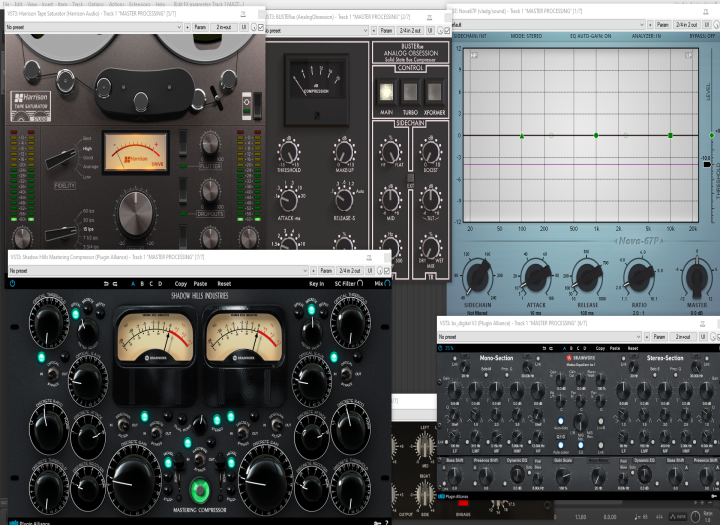
Task: Click the MASTER knob on Nova-67P
Action: pyautogui.click(x=697, y=277)
